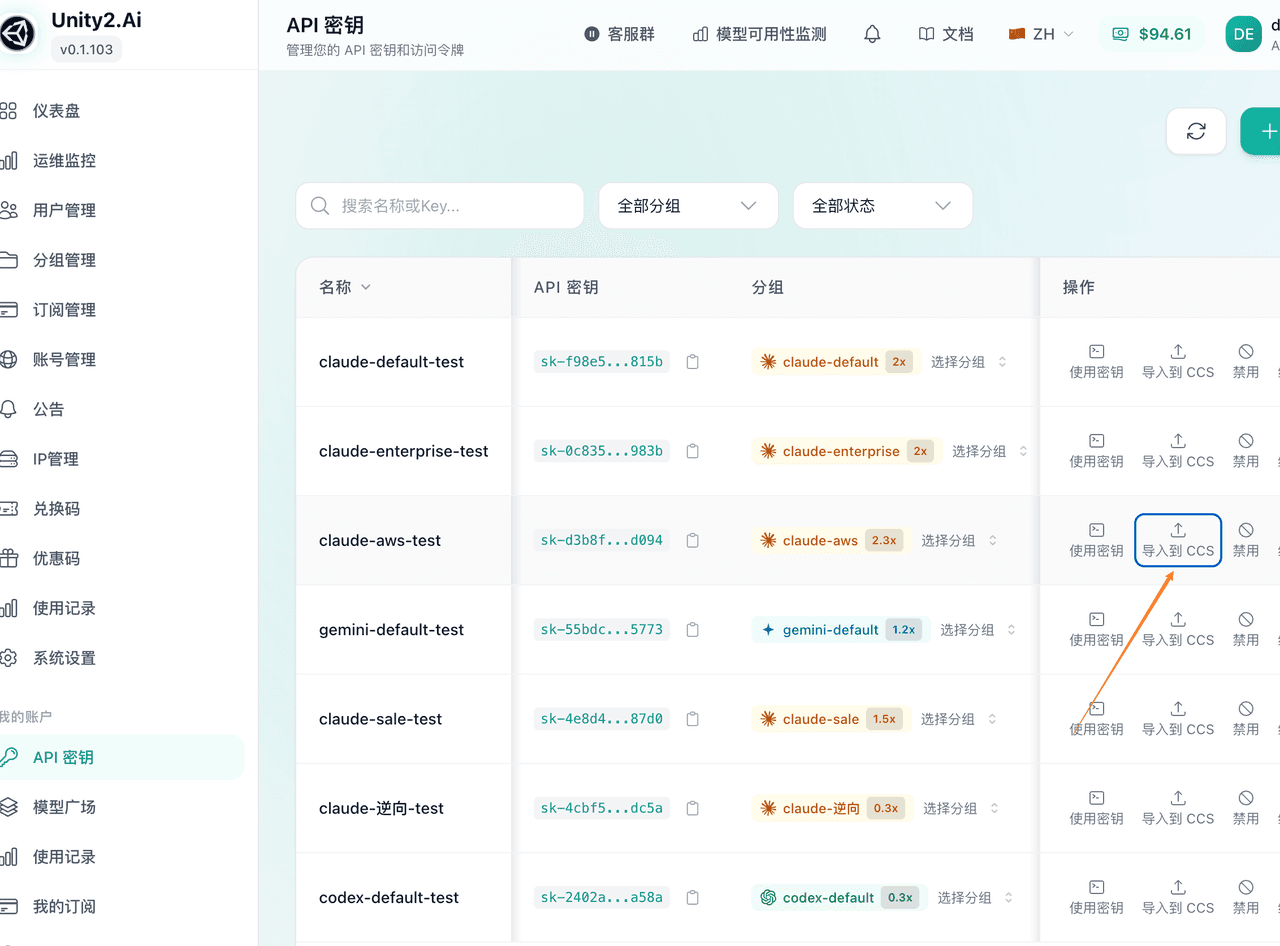The height and width of the screenshot is (946, 1280).
Task: Open 用户管理 in sidebar
Action: coord(121,211)
